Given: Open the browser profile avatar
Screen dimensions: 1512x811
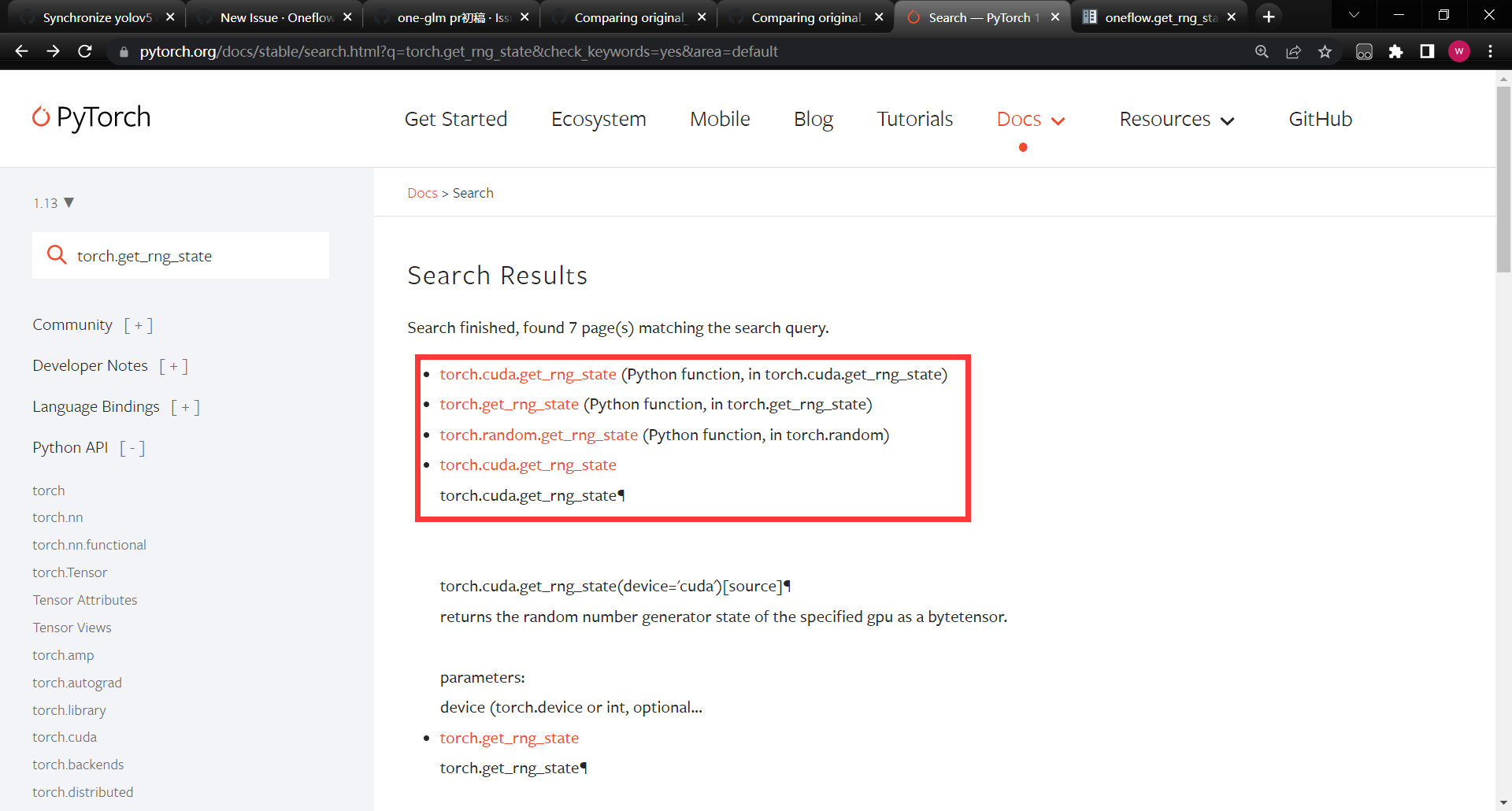Looking at the screenshot, I should [1459, 51].
